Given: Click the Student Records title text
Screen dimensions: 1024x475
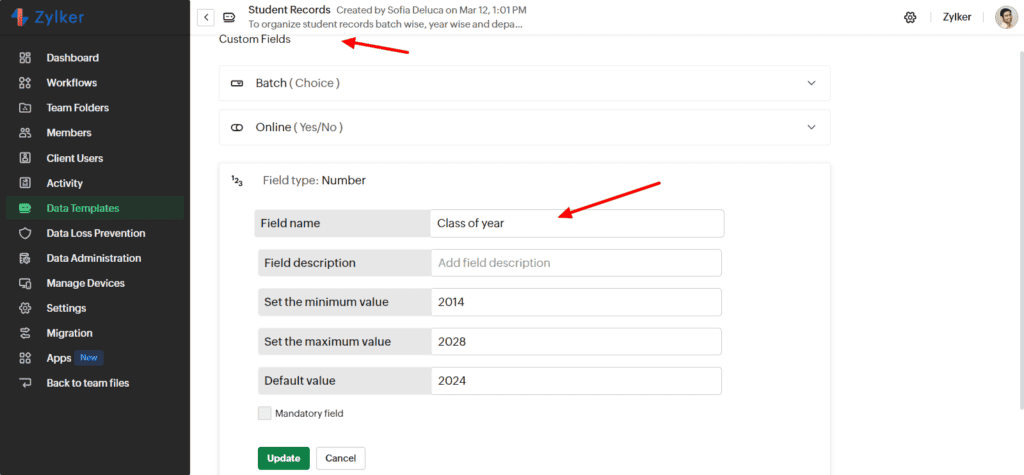Looking at the screenshot, I should pyautogui.click(x=289, y=10).
